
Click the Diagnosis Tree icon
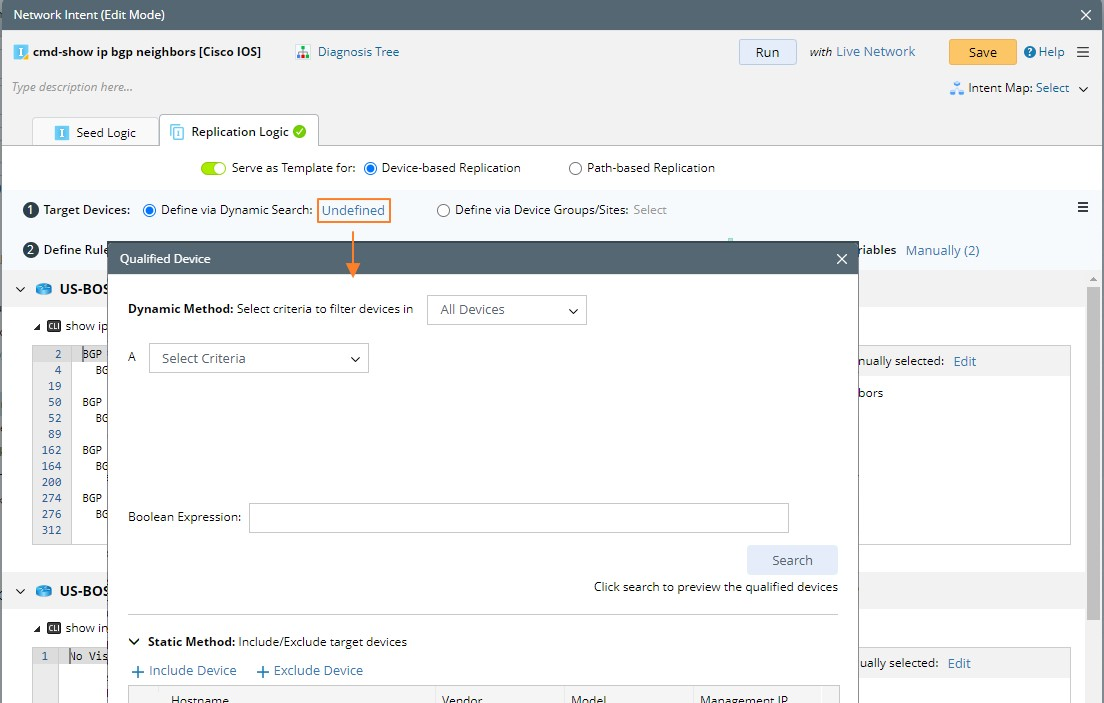point(303,52)
